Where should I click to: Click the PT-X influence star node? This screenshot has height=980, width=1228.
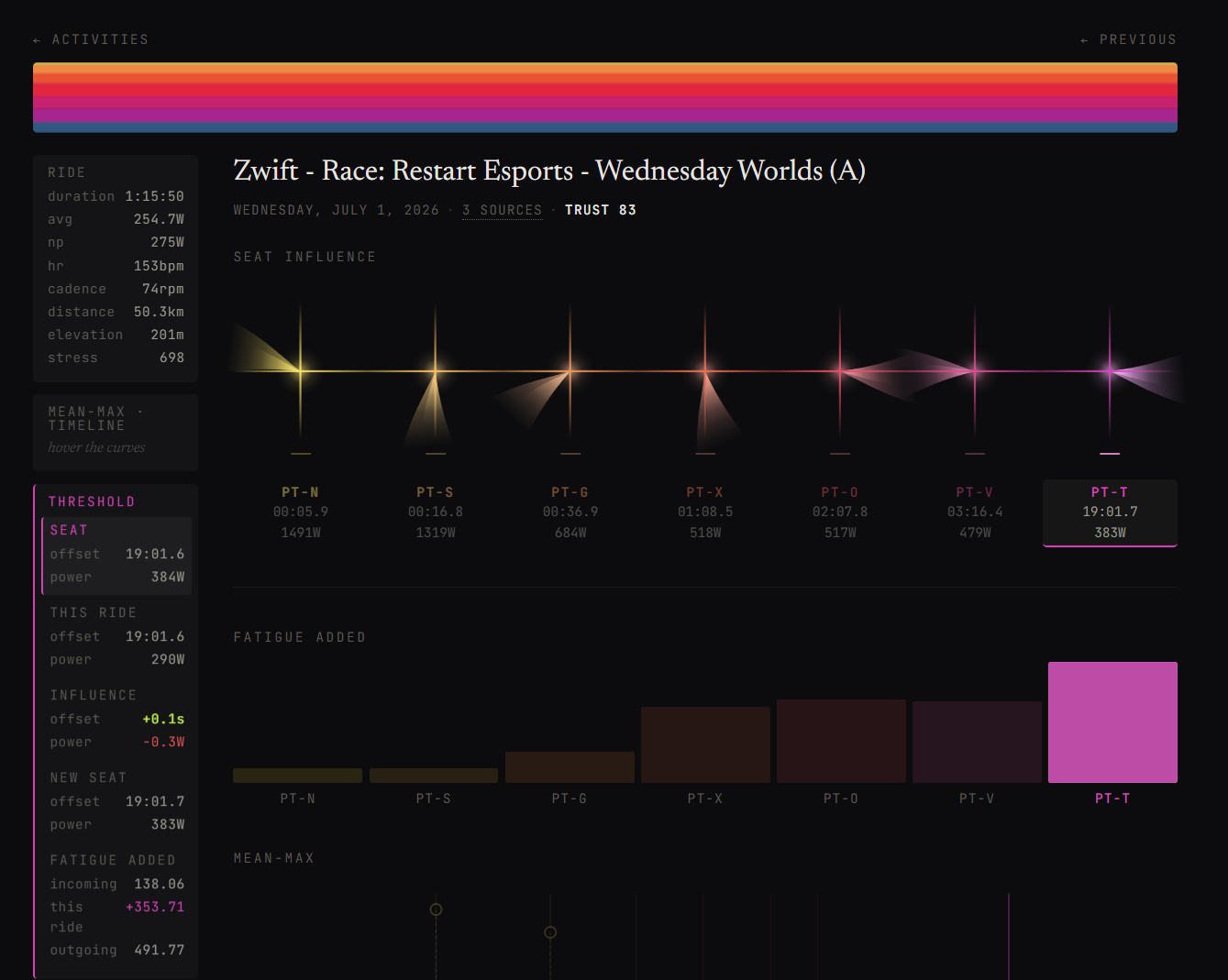705,370
